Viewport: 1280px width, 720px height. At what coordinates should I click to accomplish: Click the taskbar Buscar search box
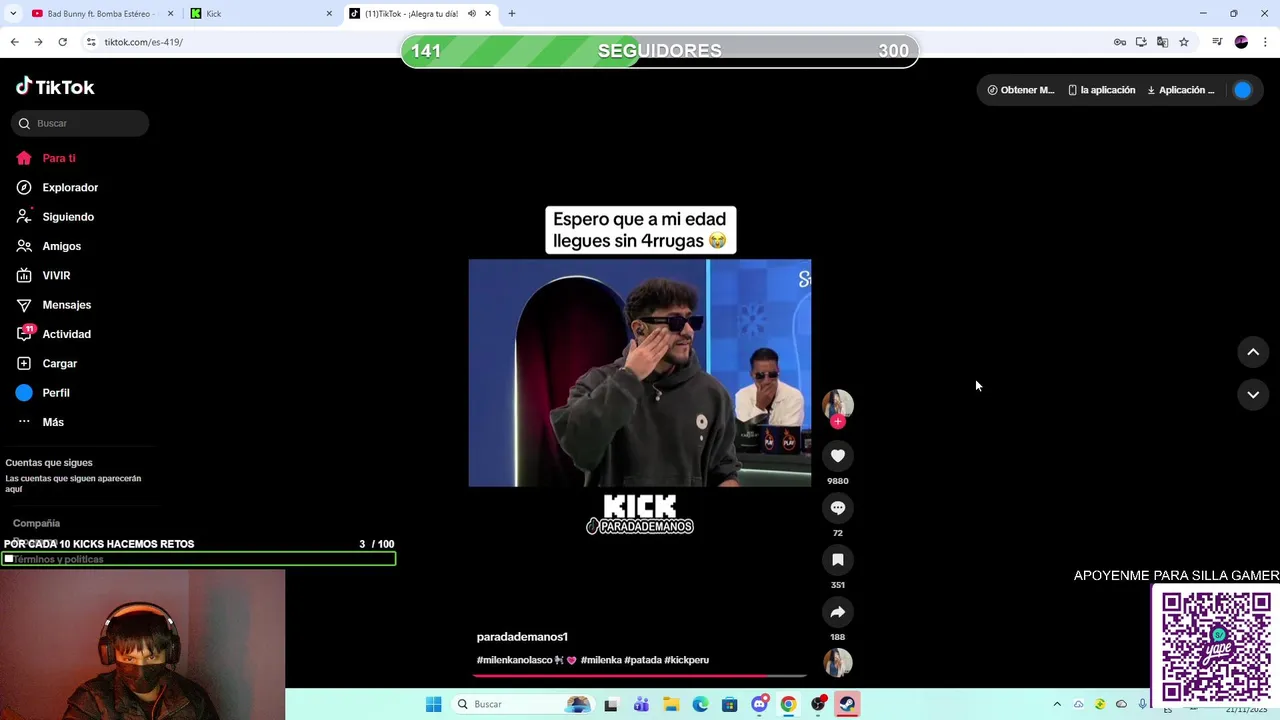point(521,704)
